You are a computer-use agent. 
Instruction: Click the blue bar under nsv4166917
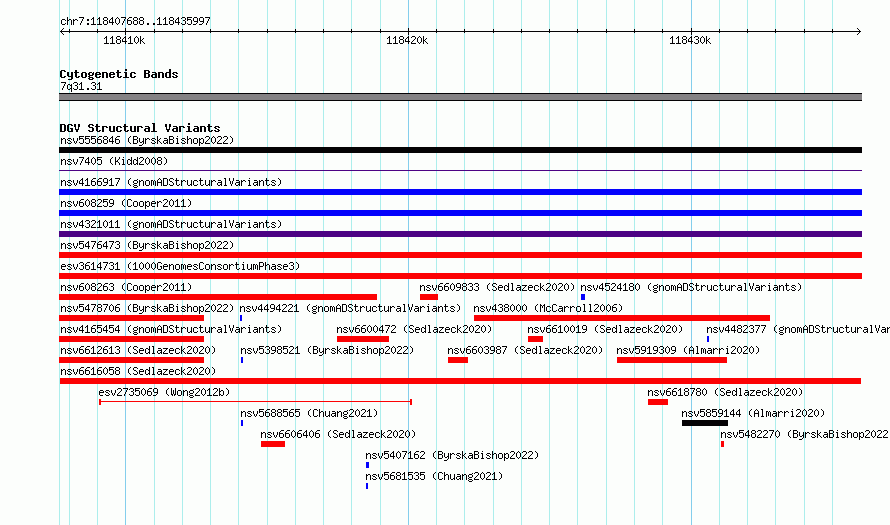point(460,192)
